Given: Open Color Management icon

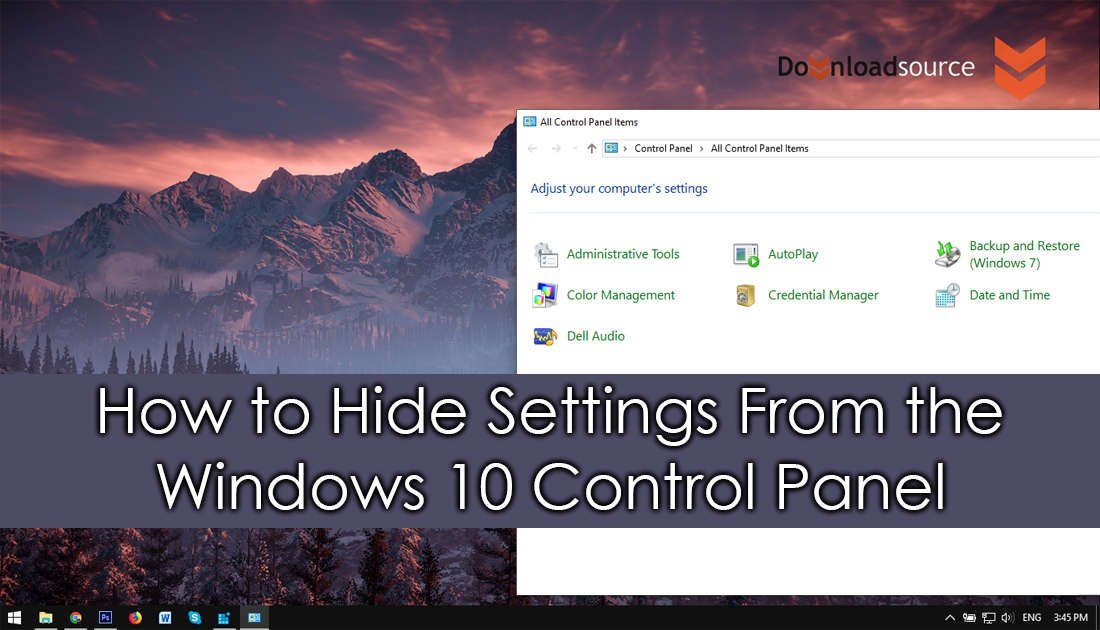Looking at the screenshot, I should [x=545, y=295].
